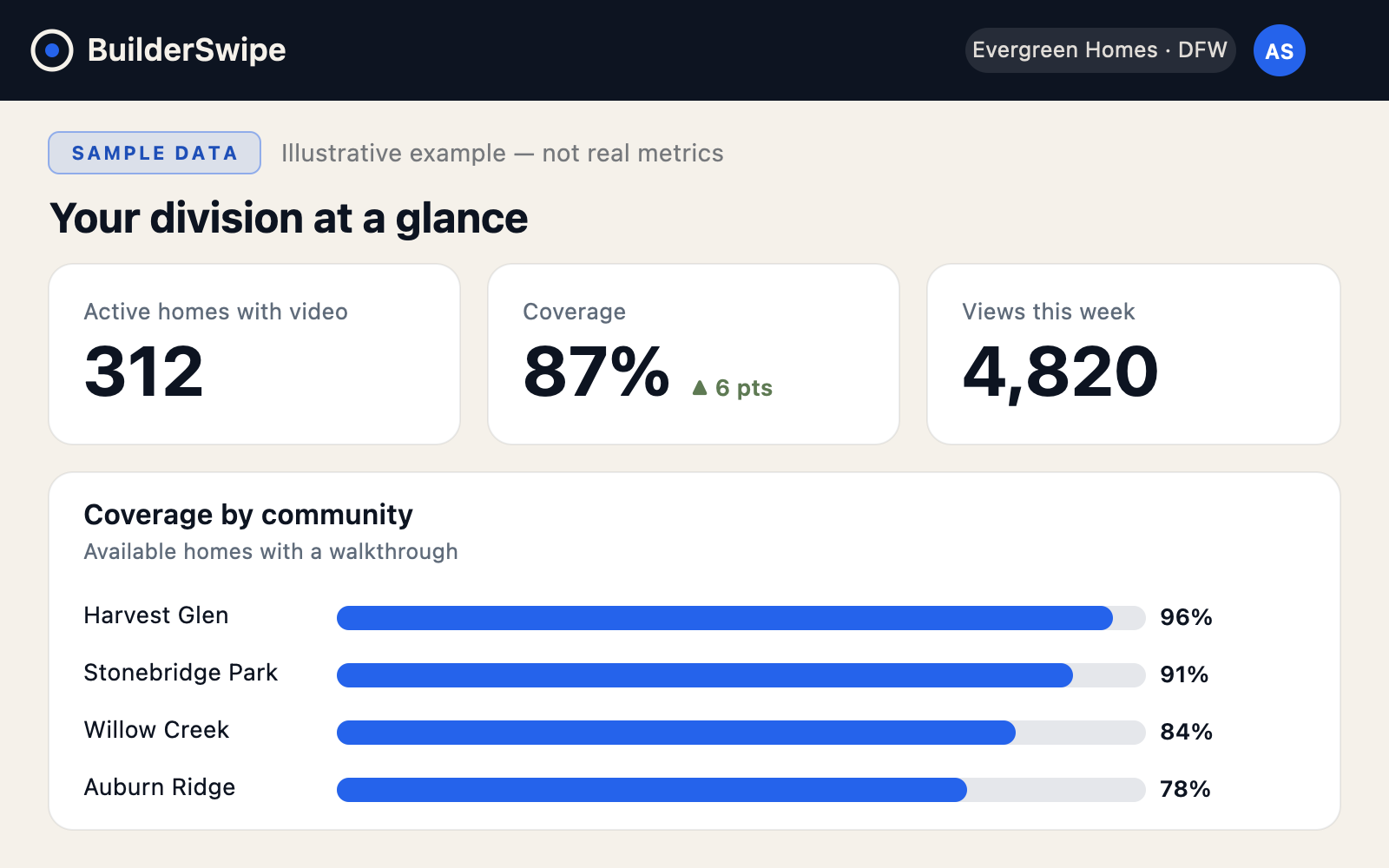Select the Willow Creek community label
This screenshot has width=1389, height=868.
point(156,730)
